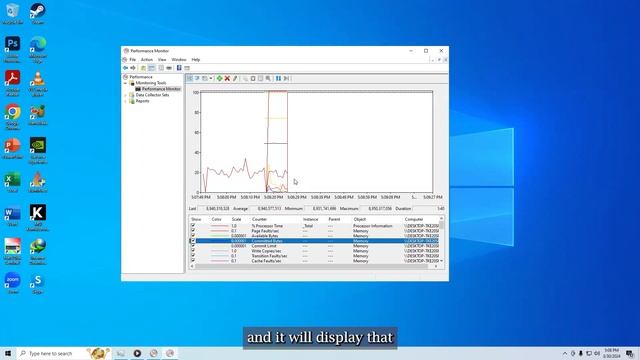This screenshot has height=360, width=640.
Task: Sort by Instance column header
Action: pyautogui.click(x=310, y=219)
